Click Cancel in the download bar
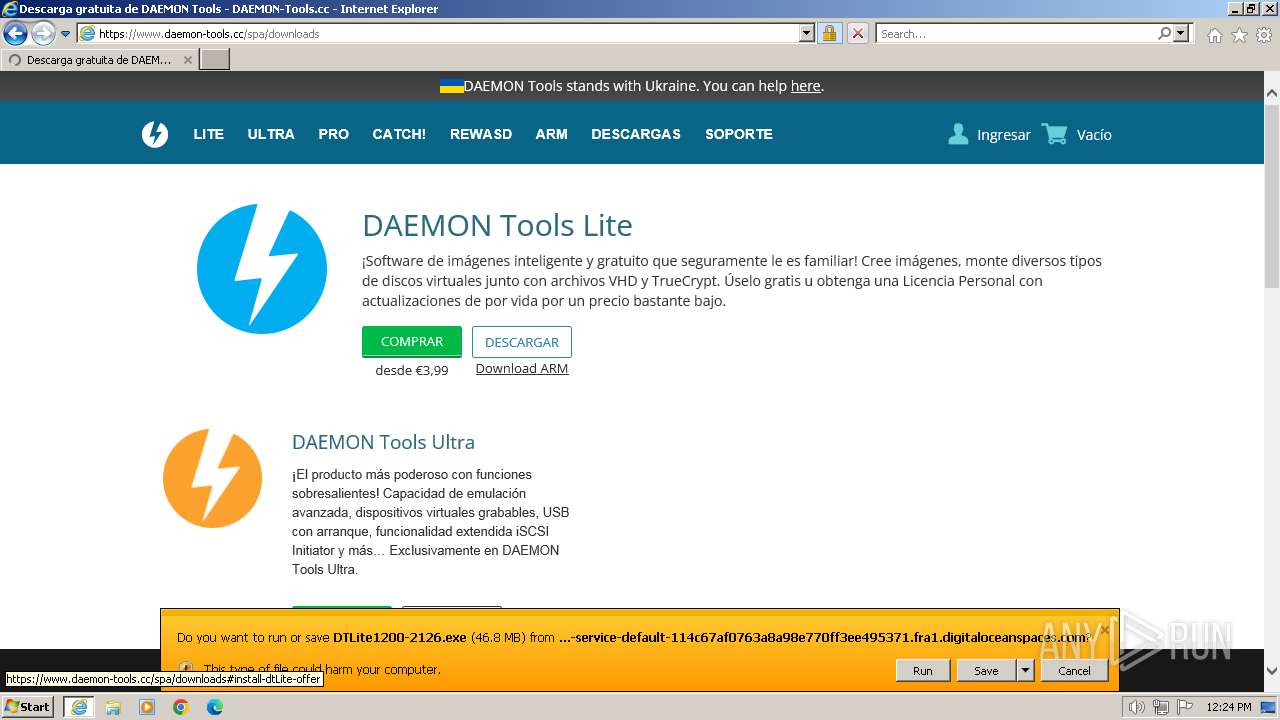Image resolution: width=1280 pixels, height=720 pixels. [x=1074, y=671]
